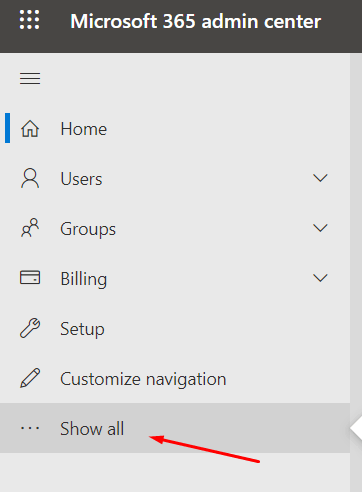Viewport: 362px width, 492px height.
Task: Click the Microsoft 365 admin center title
Action: [x=196, y=21]
